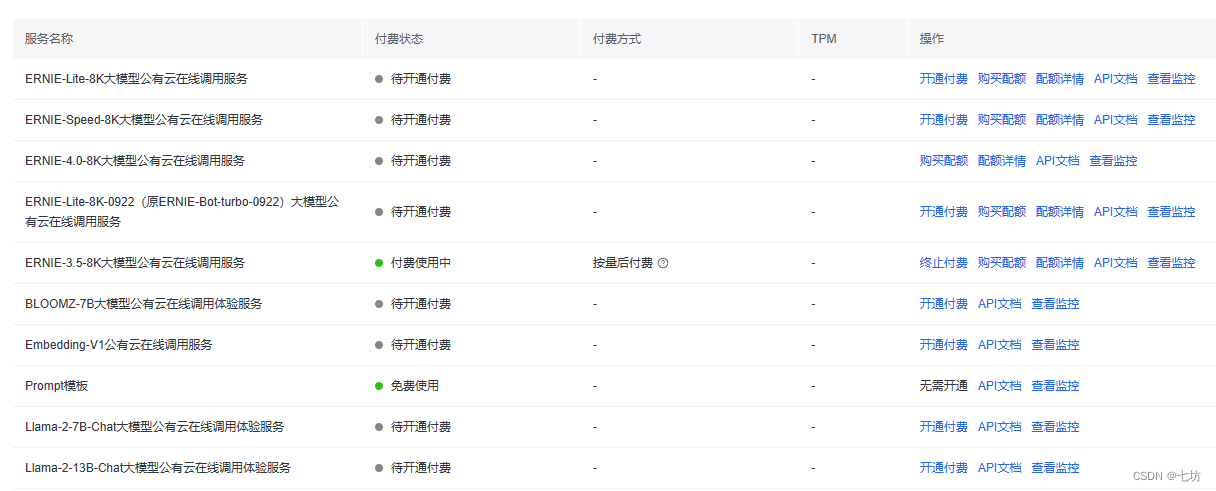
Task: Click the 按量后付费 payment method text
Action: (622, 263)
